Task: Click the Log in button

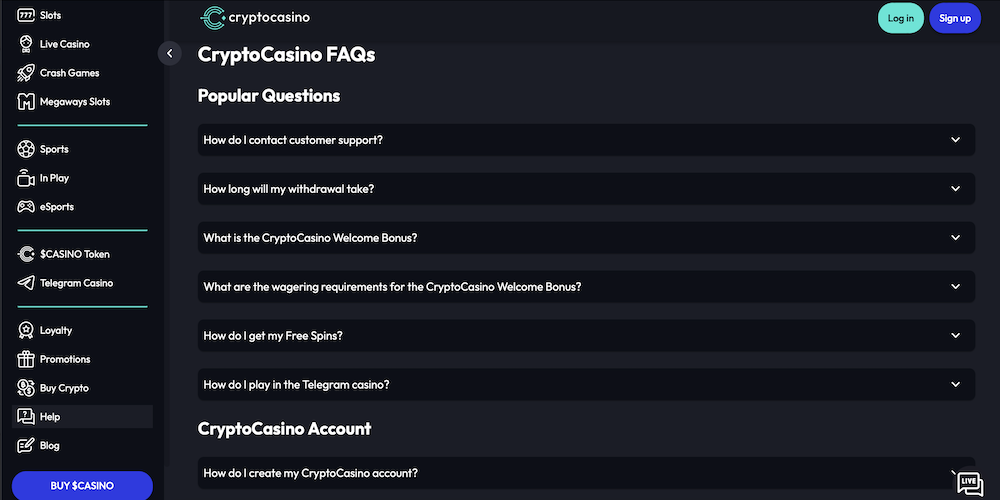Action: coord(900,18)
